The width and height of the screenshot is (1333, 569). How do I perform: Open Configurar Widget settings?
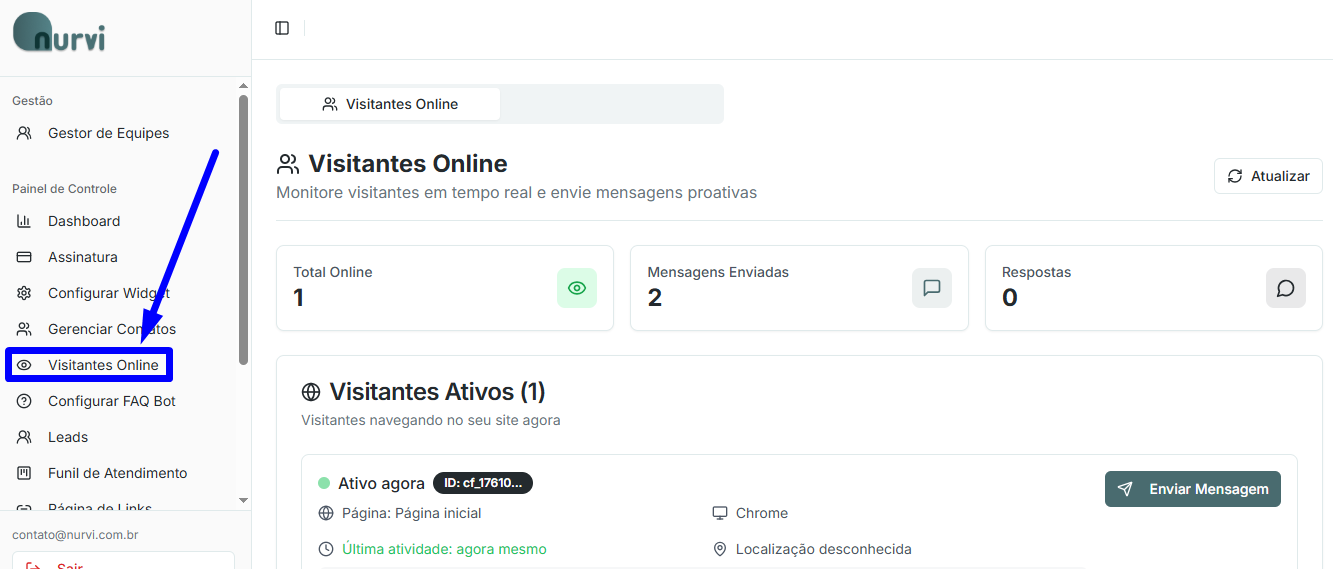pyautogui.click(x=108, y=293)
